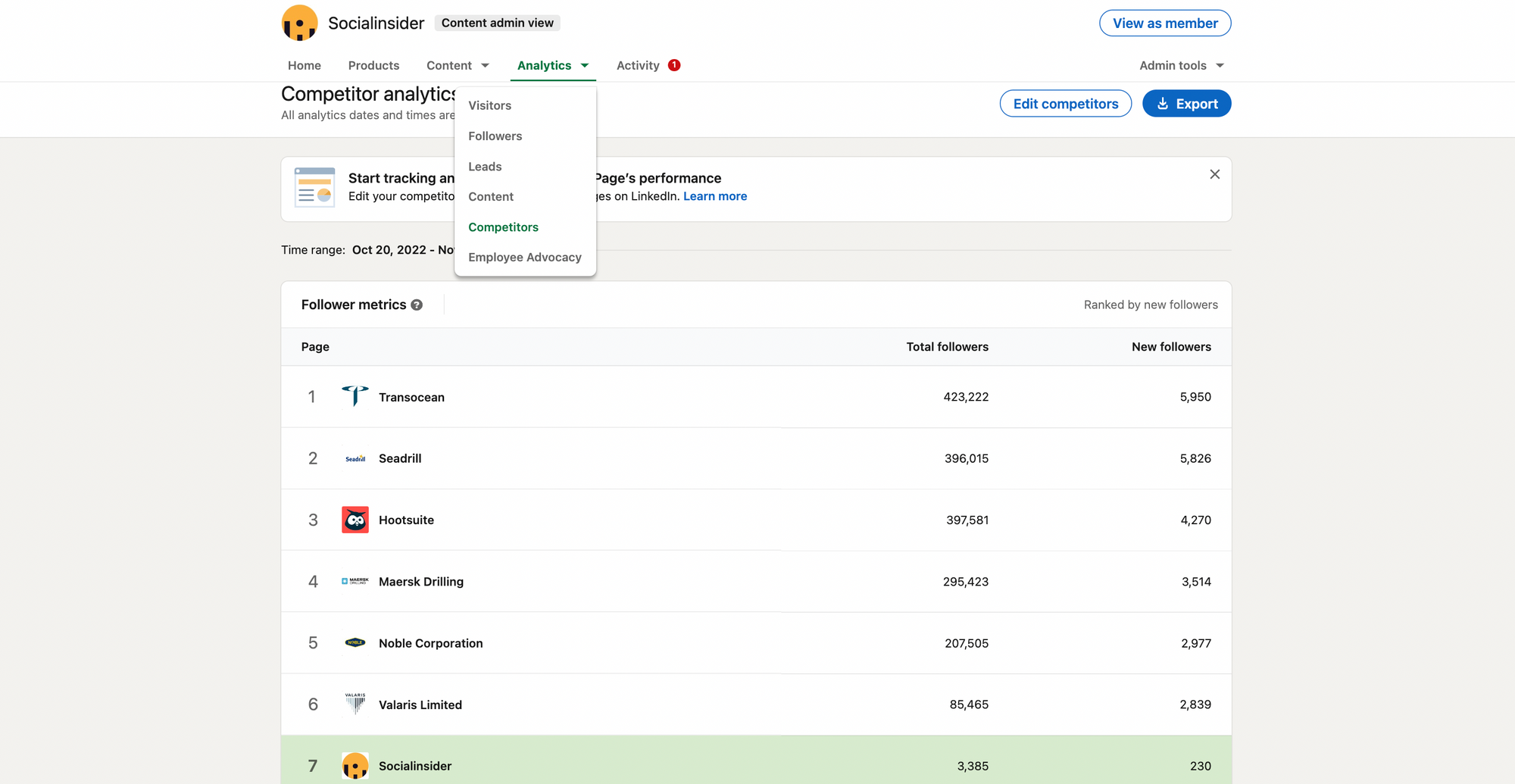Open the Noble Corporation page name
Screen dimensions: 1515x784
click(431, 643)
